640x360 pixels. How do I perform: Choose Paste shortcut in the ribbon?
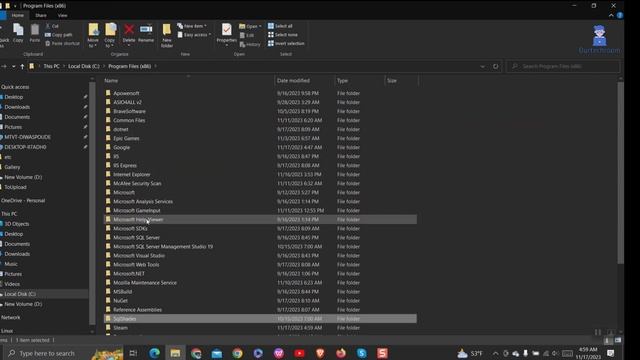pyautogui.click(x=62, y=43)
